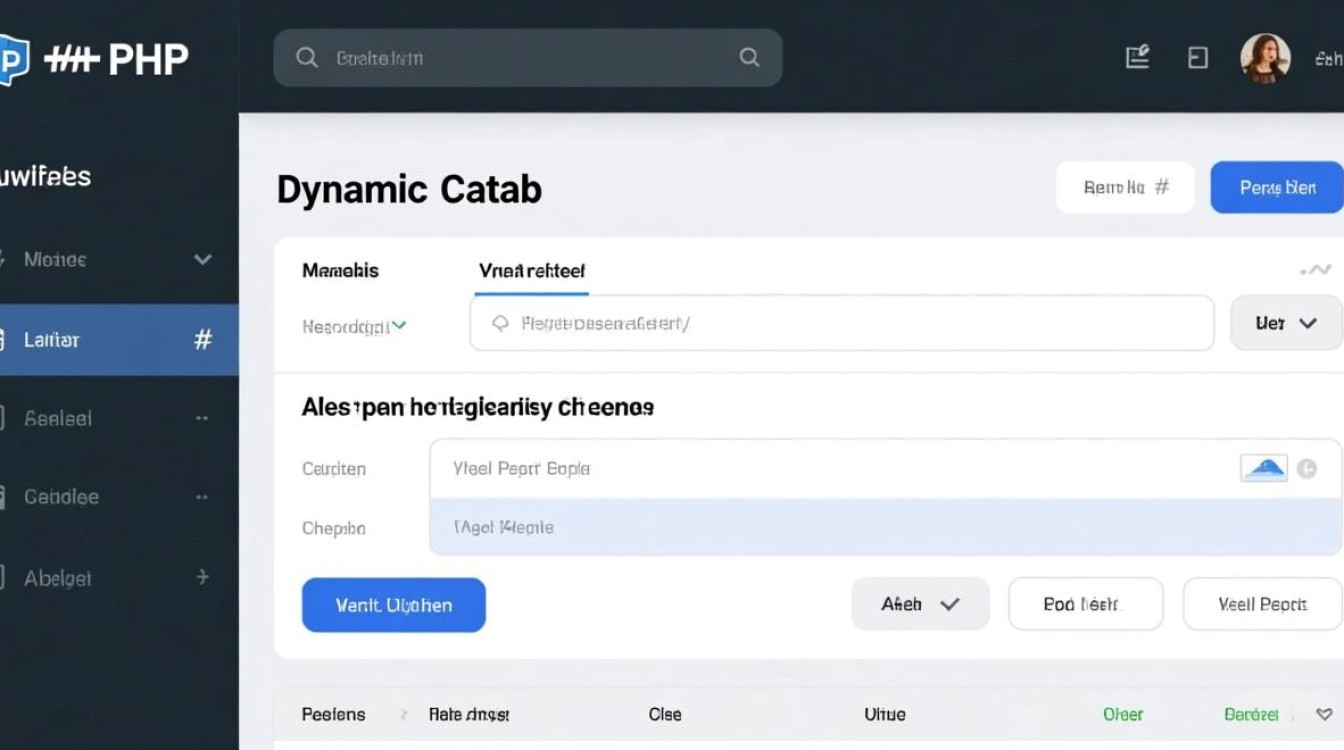The width and height of the screenshot is (1344, 750).
Task: Open the notes icon in the top header
Action: point(1137,58)
